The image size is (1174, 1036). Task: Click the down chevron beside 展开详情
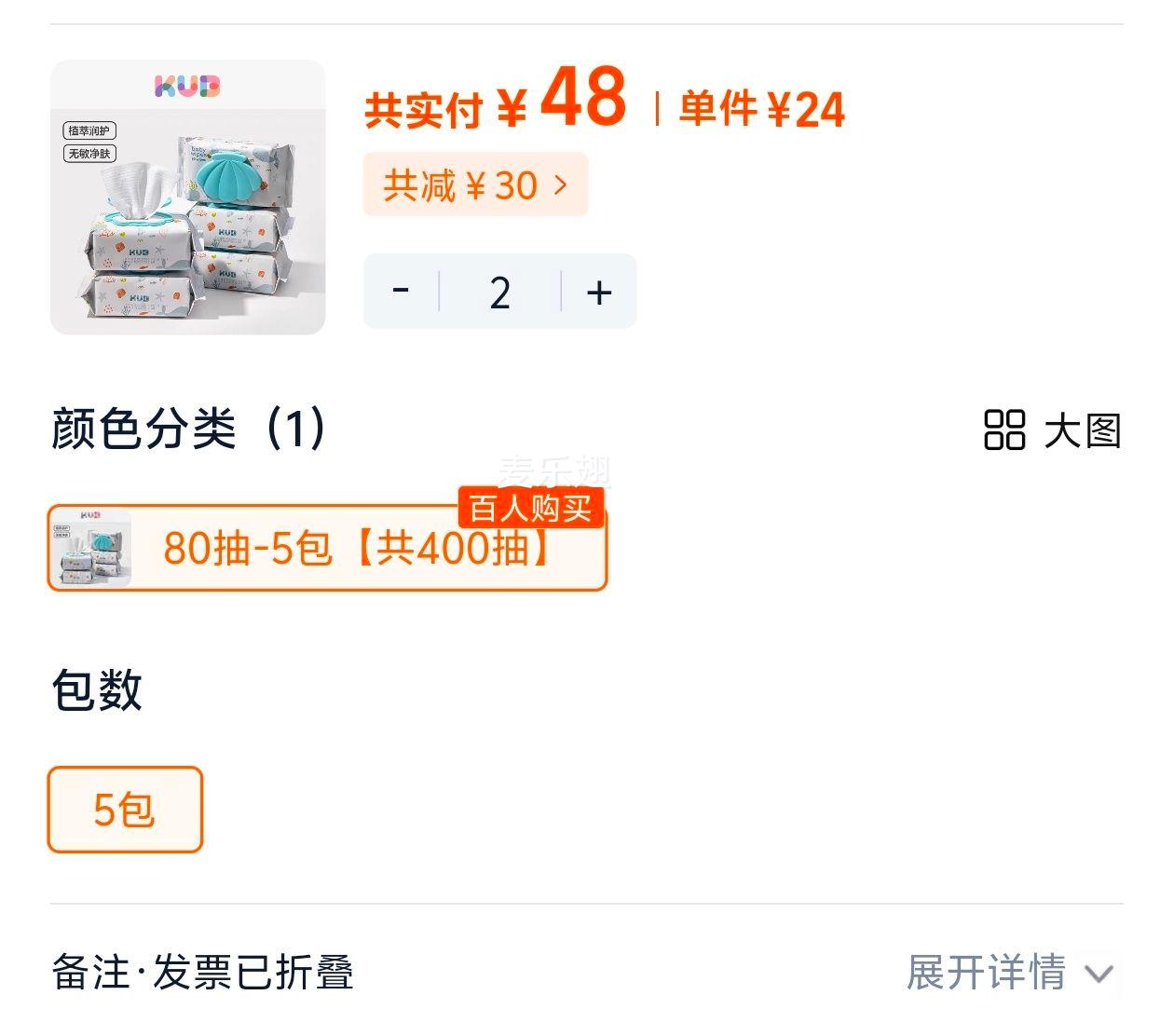pyautogui.click(x=1099, y=975)
